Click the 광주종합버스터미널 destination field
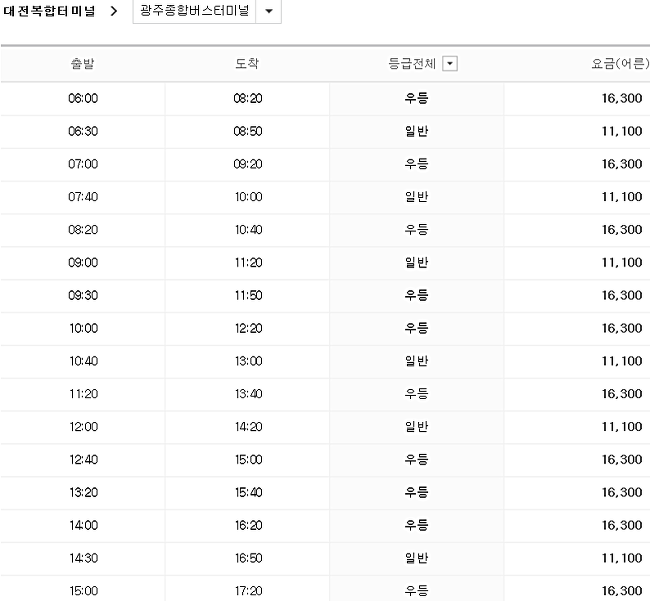650x601 pixels. [194, 10]
